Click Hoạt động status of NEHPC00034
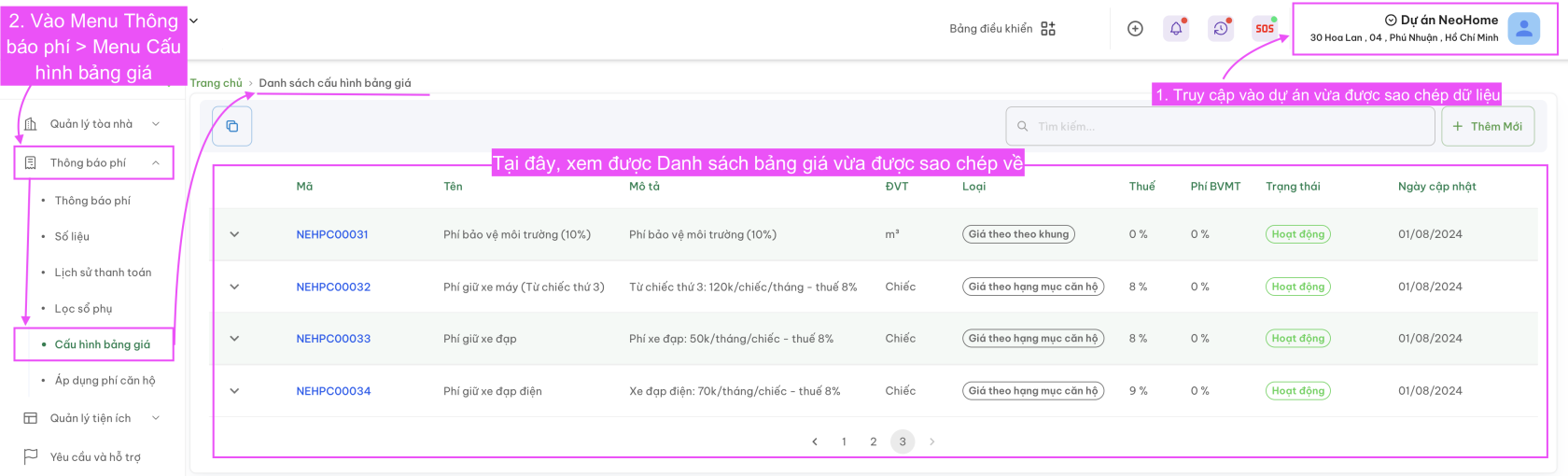This screenshot has width=1568, height=476. 1297,391
